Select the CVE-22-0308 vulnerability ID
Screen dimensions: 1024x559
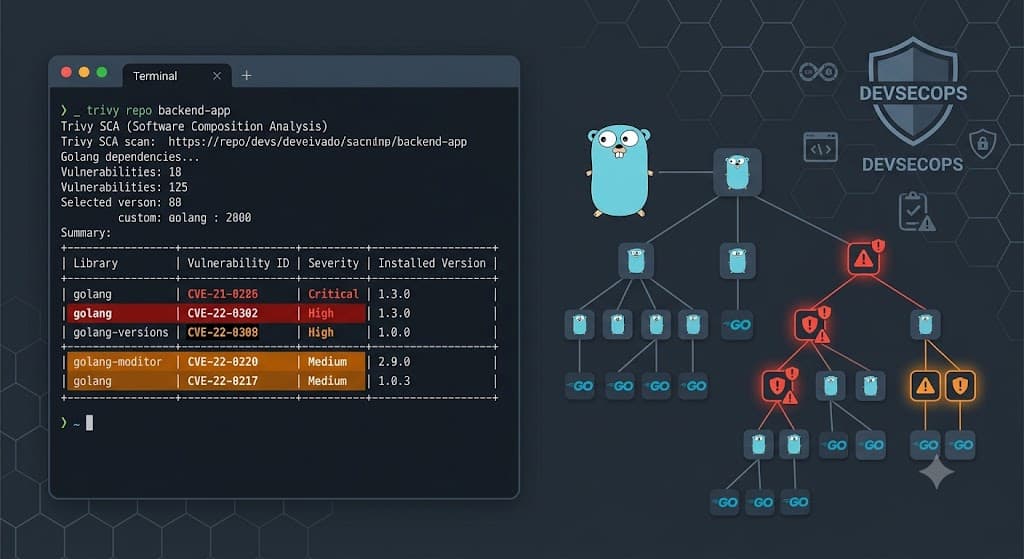[x=222, y=332]
